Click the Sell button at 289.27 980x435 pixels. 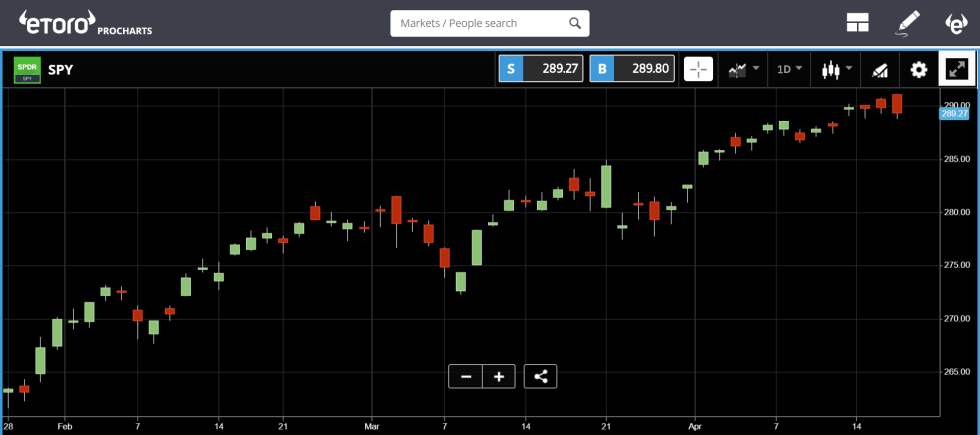click(540, 69)
